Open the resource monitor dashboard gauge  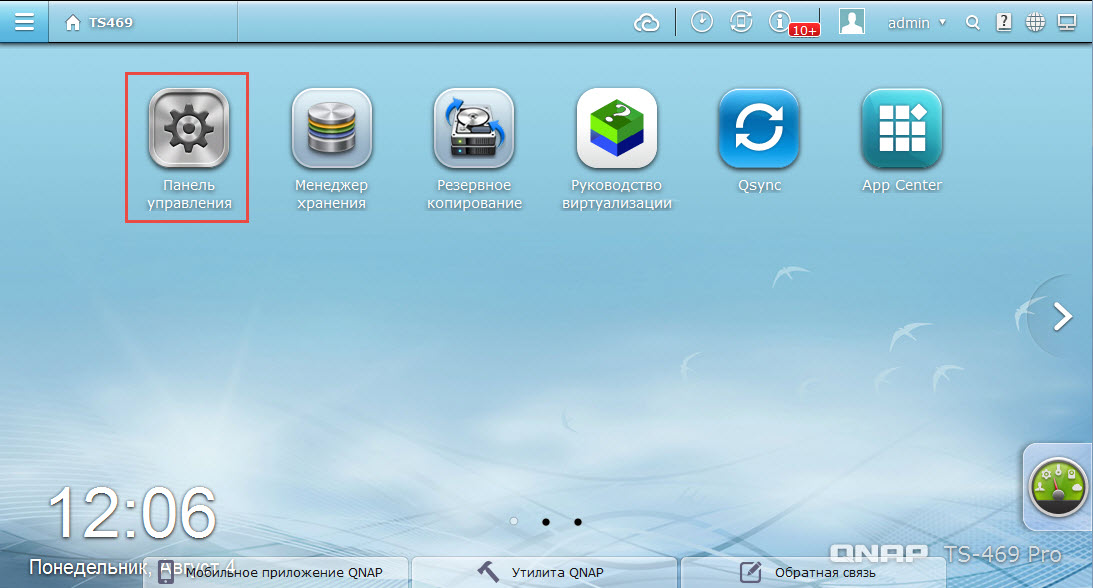[1057, 486]
